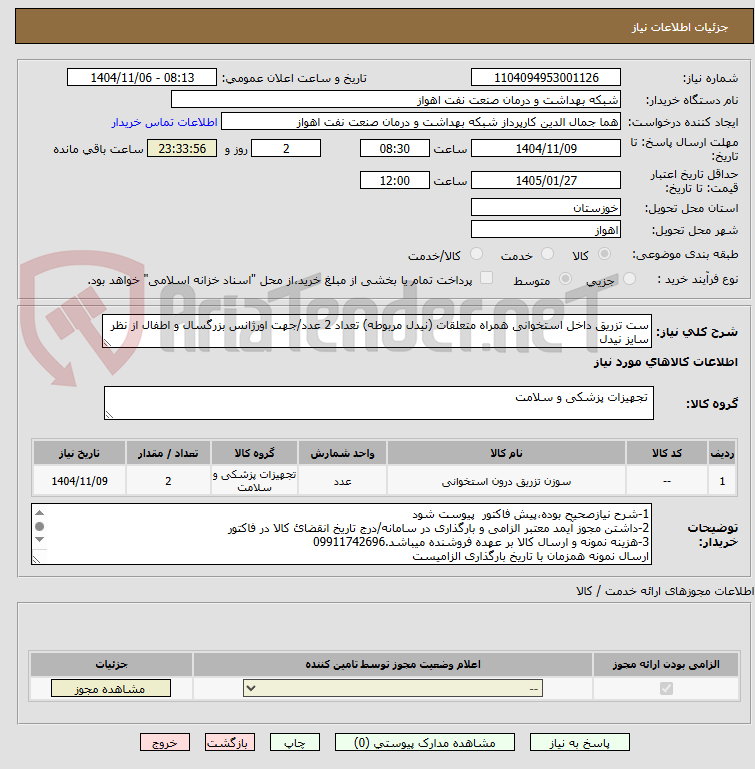The width and height of the screenshot is (755, 769).
Task: Click the countdown timer 23:33:56
Action: (182, 149)
